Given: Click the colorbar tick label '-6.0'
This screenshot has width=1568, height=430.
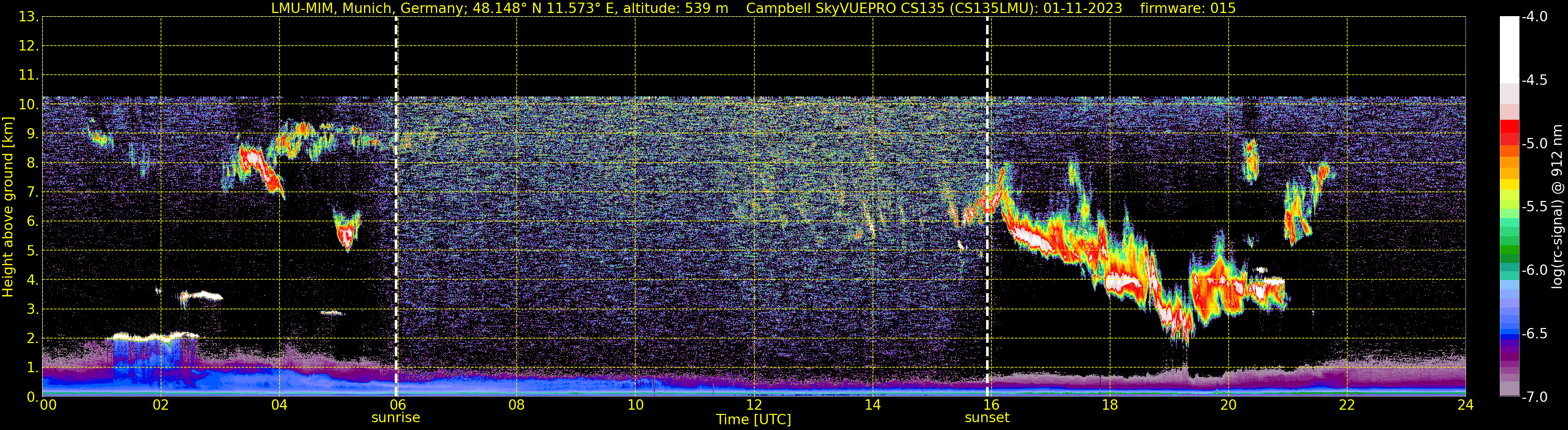Looking at the screenshot, I should [x=1535, y=270].
